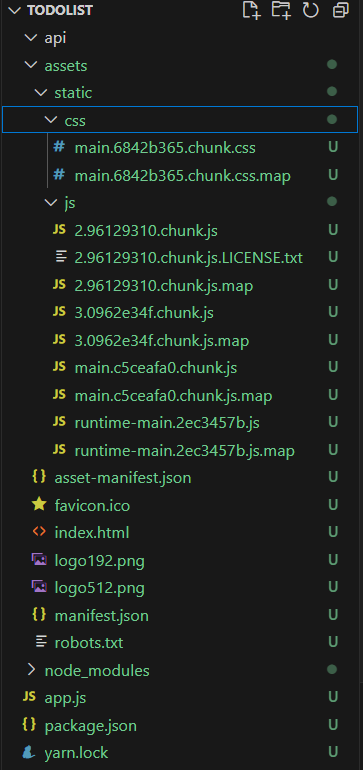Collapse the api folder chevron
Image resolution: width=363 pixels, height=770 pixels.
click(x=31, y=38)
